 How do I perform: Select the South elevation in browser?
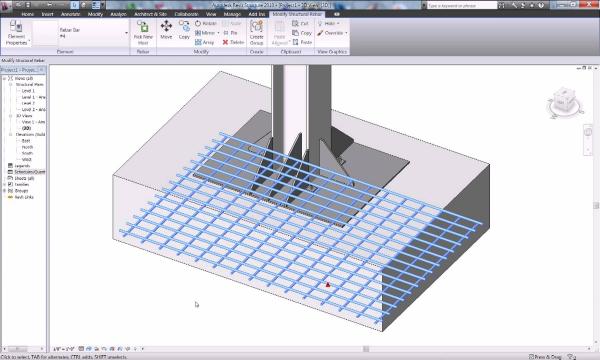point(27,153)
